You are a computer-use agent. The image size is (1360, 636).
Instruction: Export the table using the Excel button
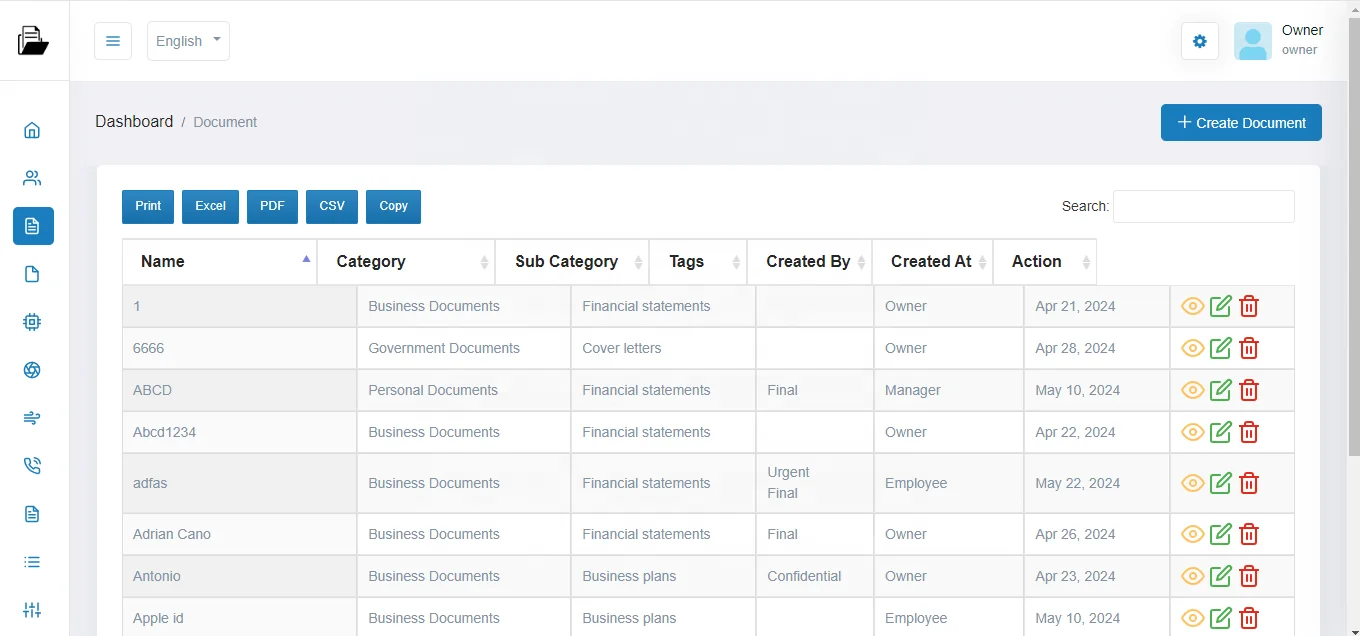(210, 206)
